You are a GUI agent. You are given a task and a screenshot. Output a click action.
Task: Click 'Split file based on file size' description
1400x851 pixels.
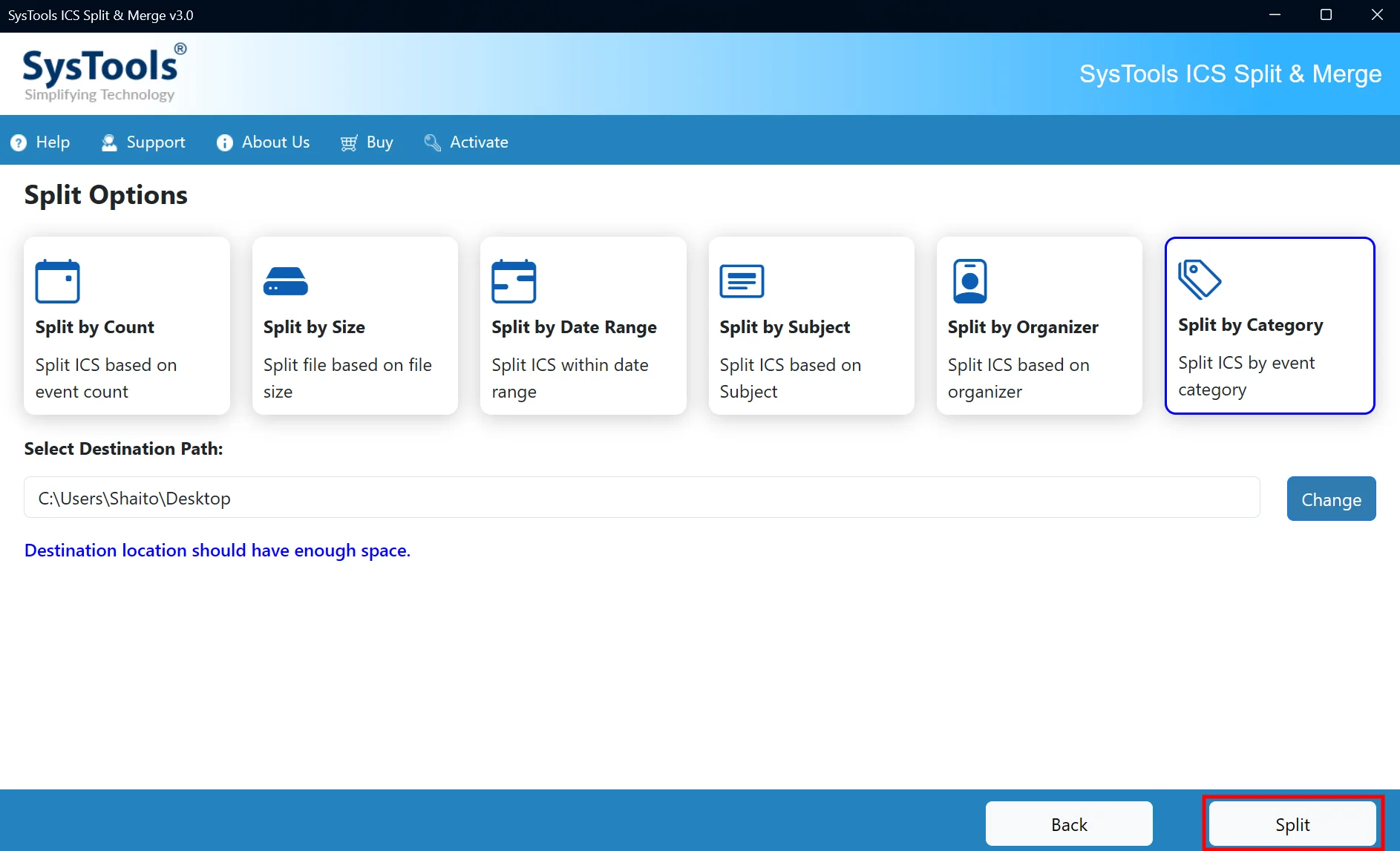point(347,378)
